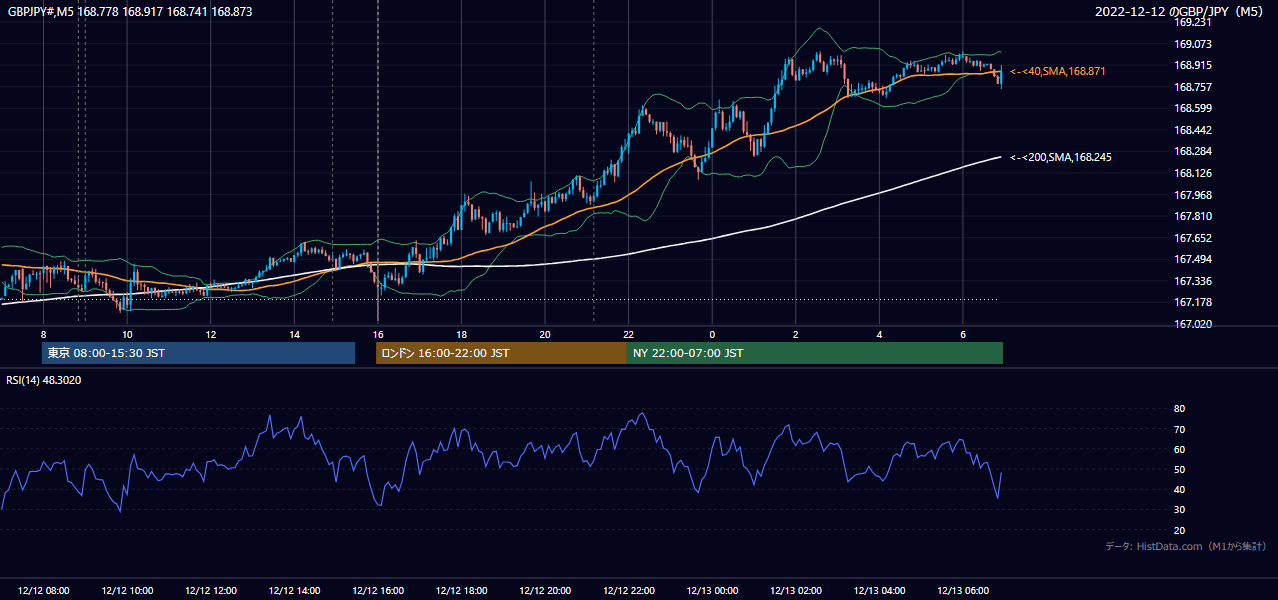
Task: Click price axis value 168.284
Action: (x=1192, y=152)
